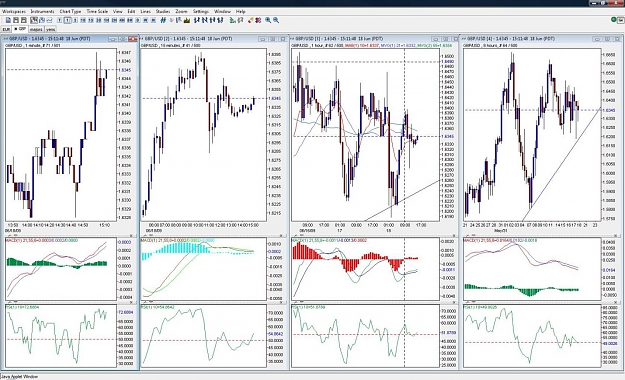
Task: Select the W weekly time scale button
Action: point(145,20)
